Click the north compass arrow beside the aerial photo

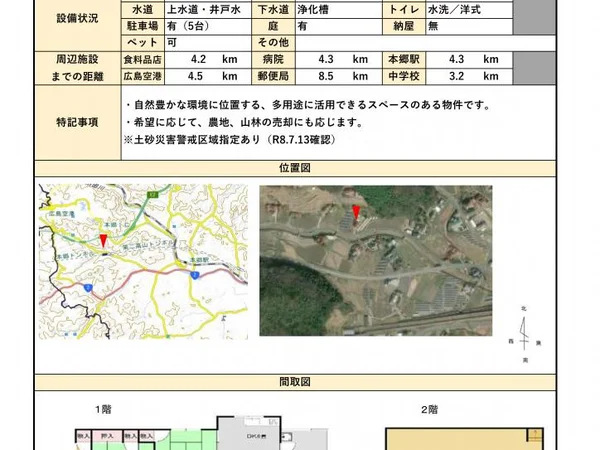(524, 334)
